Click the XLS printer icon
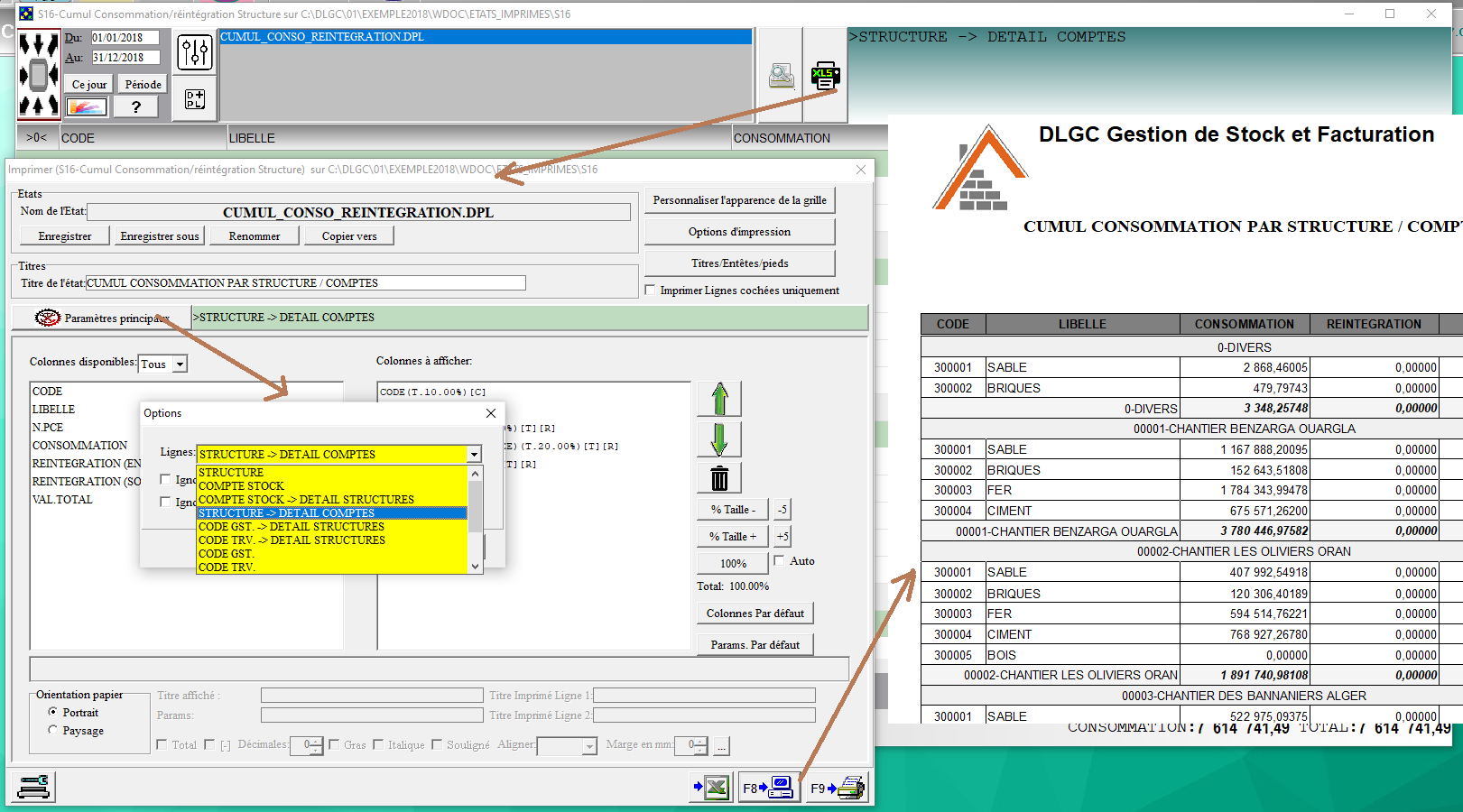The height and width of the screenshot is (812, 1463). click(x=825, y=77)
